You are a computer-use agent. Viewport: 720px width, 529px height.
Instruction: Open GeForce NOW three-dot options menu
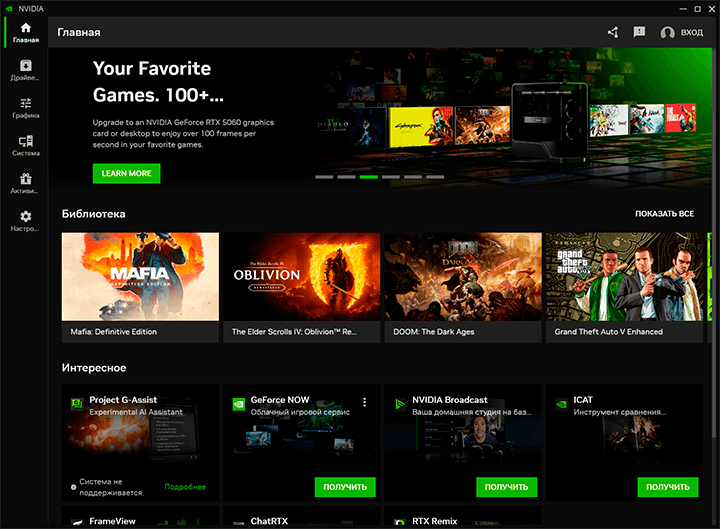pyautogui.click(x=365, y=402)
